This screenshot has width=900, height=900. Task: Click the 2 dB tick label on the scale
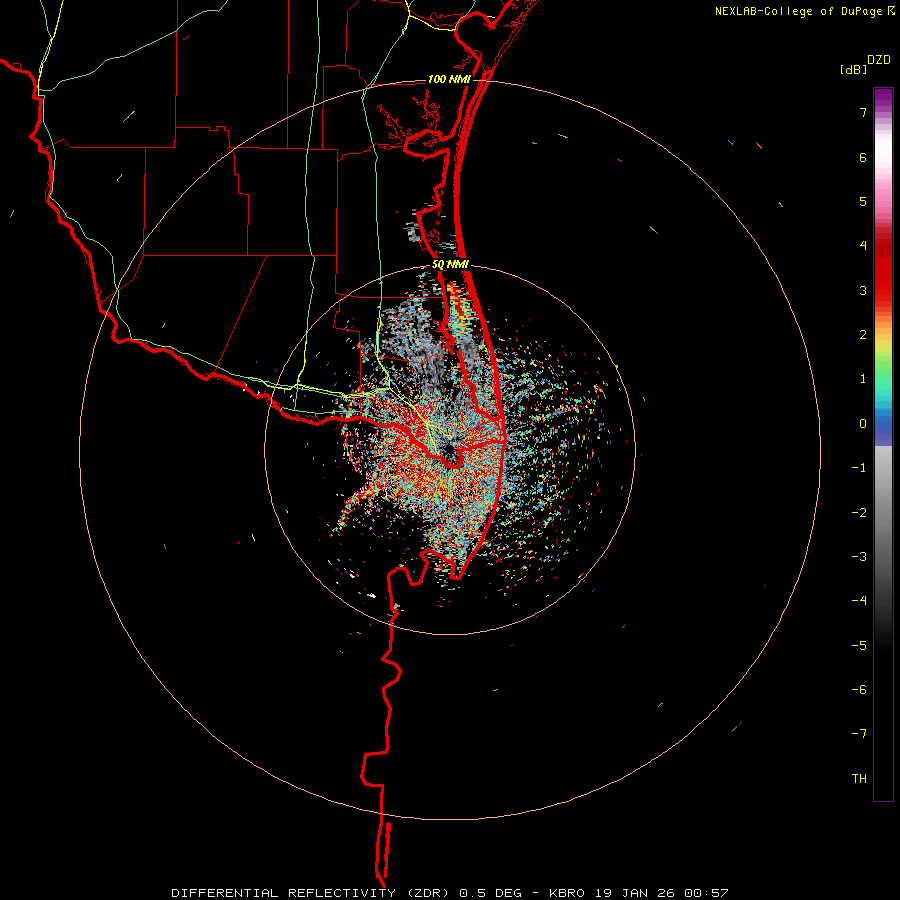(863, 335)
